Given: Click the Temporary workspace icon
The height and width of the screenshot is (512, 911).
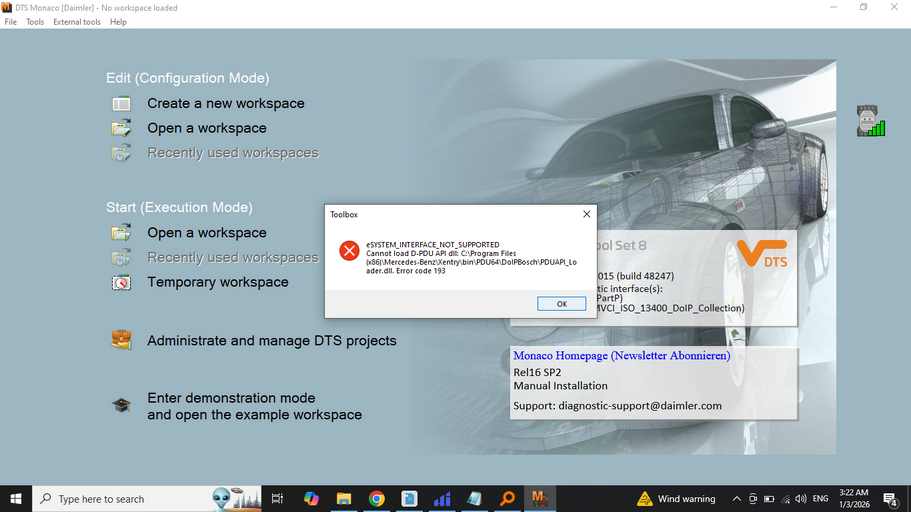Looking at the screenshot, I should (x=121, y=282).
